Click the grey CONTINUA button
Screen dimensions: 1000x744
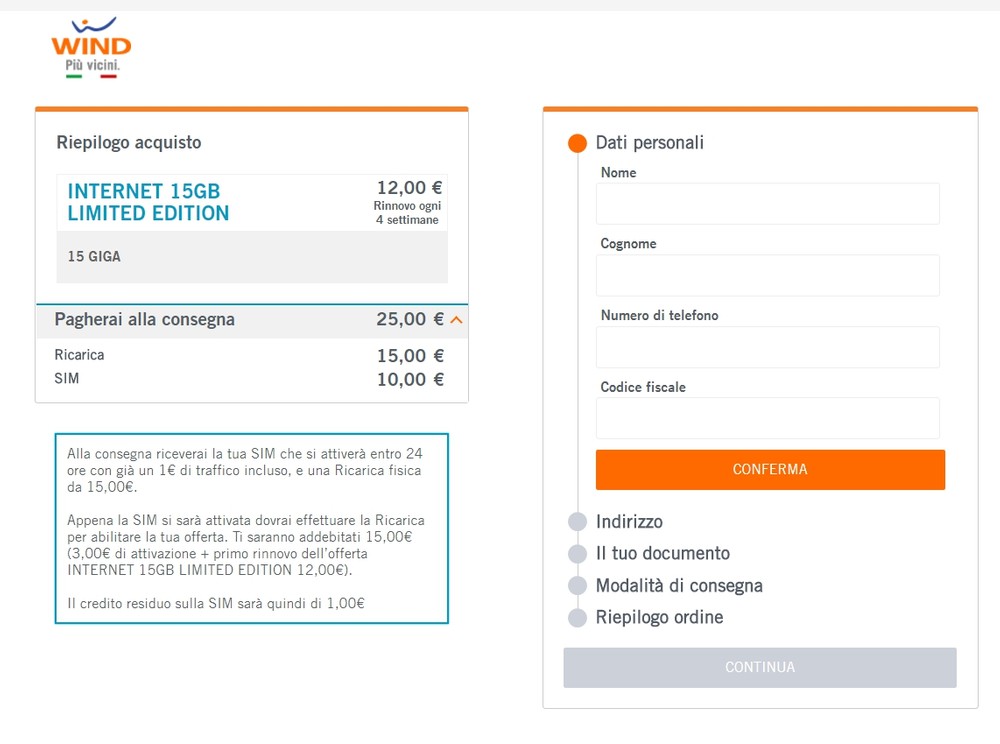(x=760, y=667)
